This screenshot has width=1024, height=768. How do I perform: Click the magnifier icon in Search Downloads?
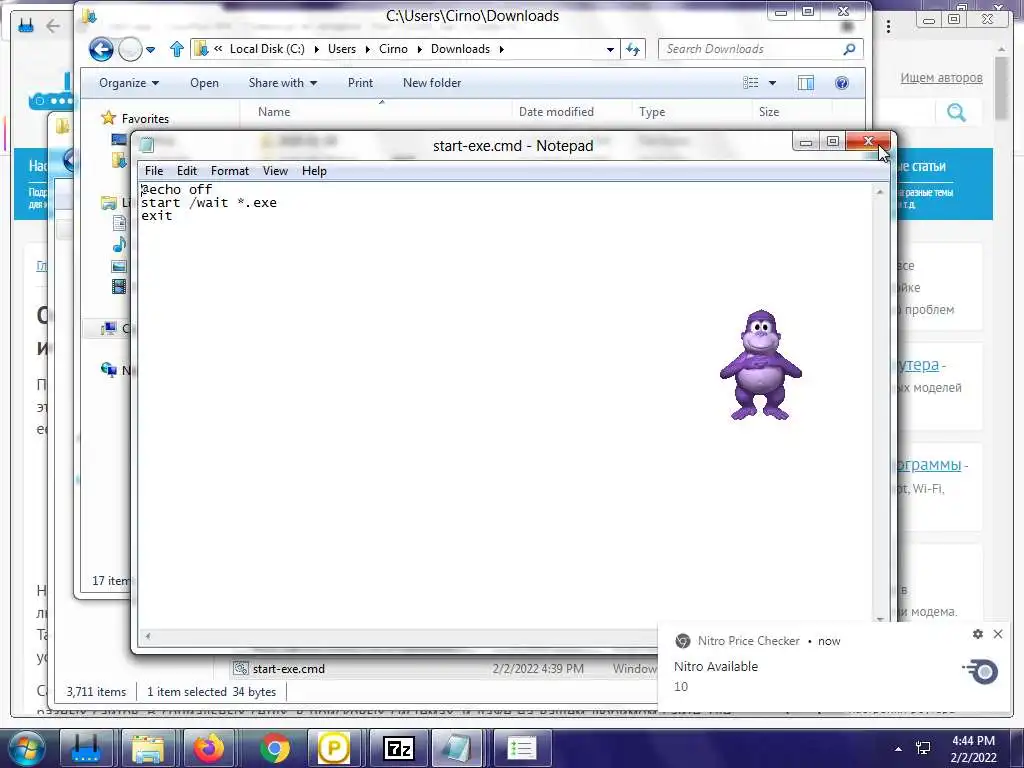pyautogui.click(x=849, y=49)
